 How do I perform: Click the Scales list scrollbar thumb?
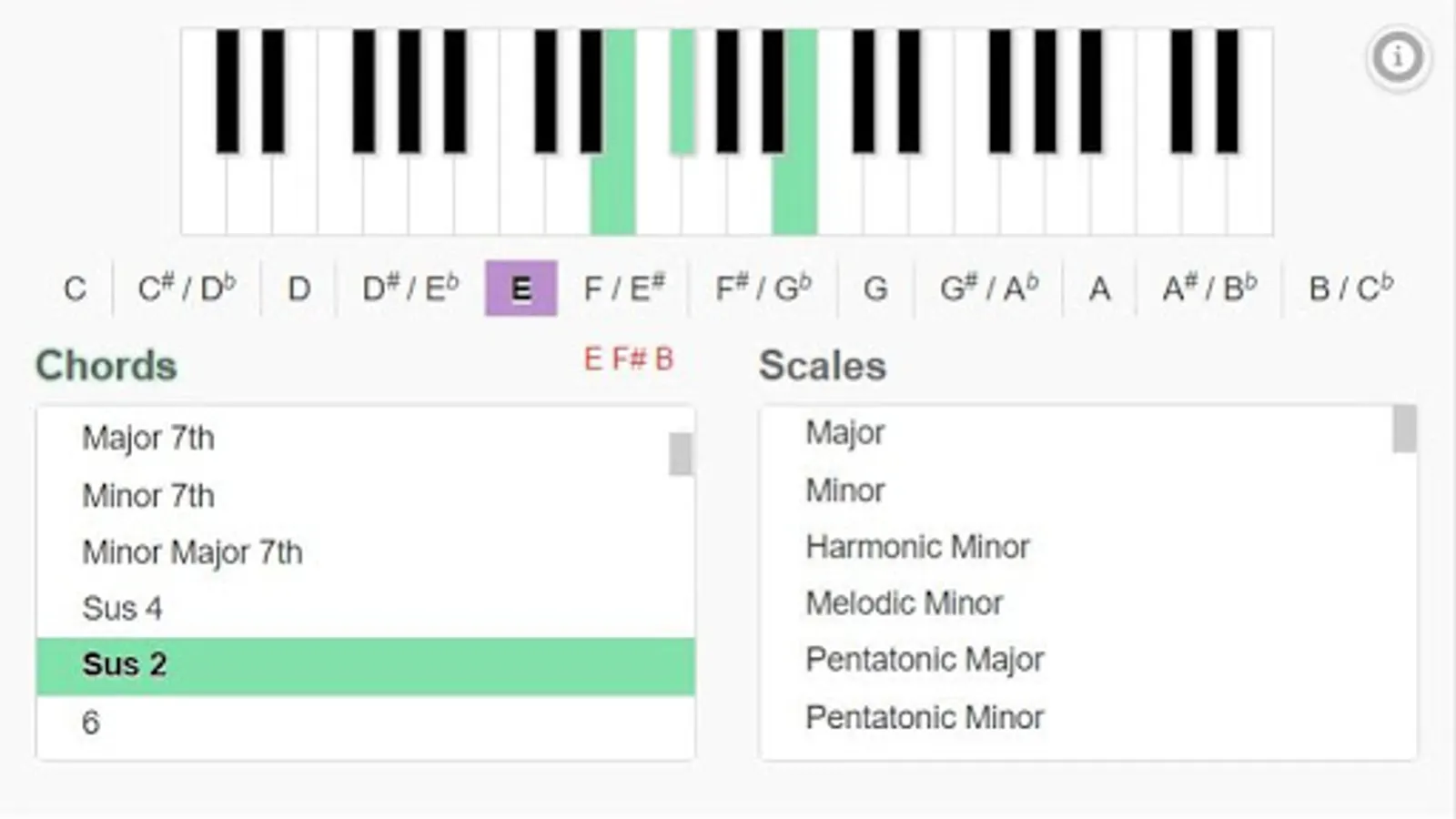(x=1404, y=429)
